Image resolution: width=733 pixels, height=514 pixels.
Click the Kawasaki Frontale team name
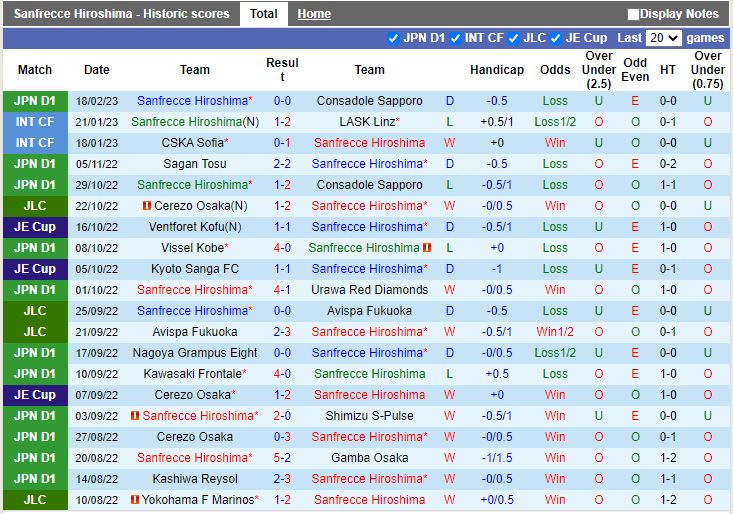click(x=194, y=374)
